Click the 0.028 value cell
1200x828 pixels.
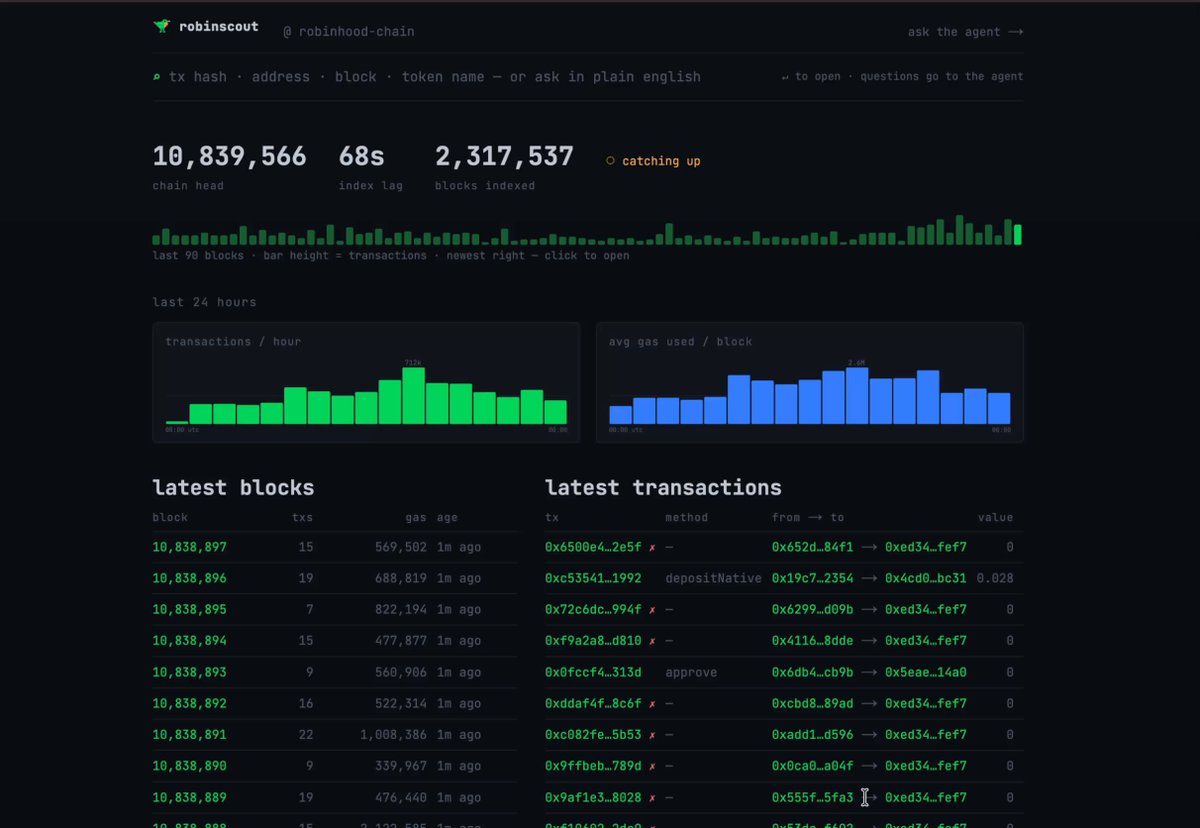[995, 578]
